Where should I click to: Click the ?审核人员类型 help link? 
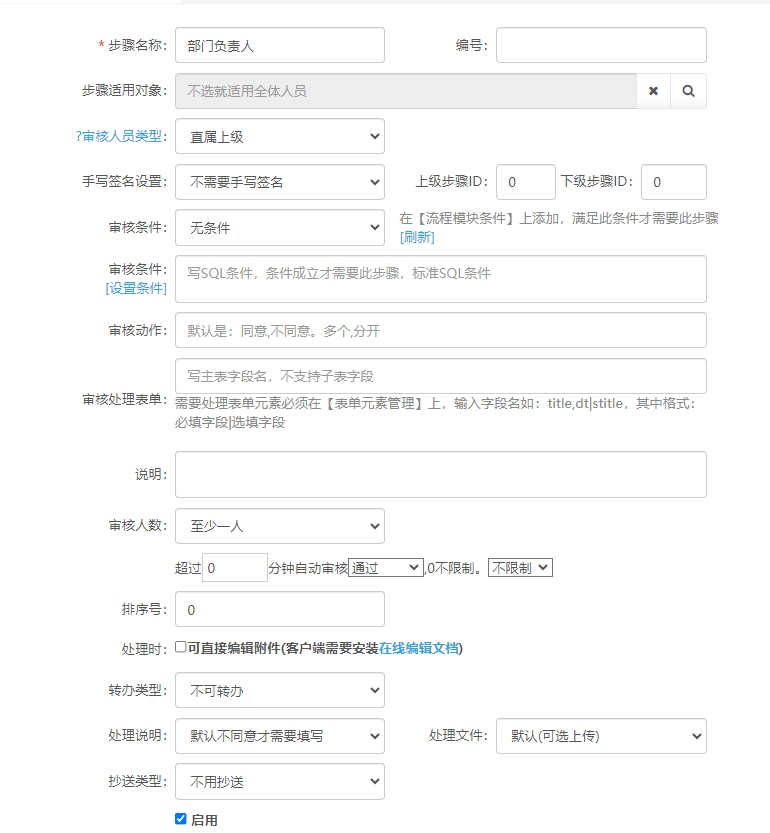click(119, 136)
